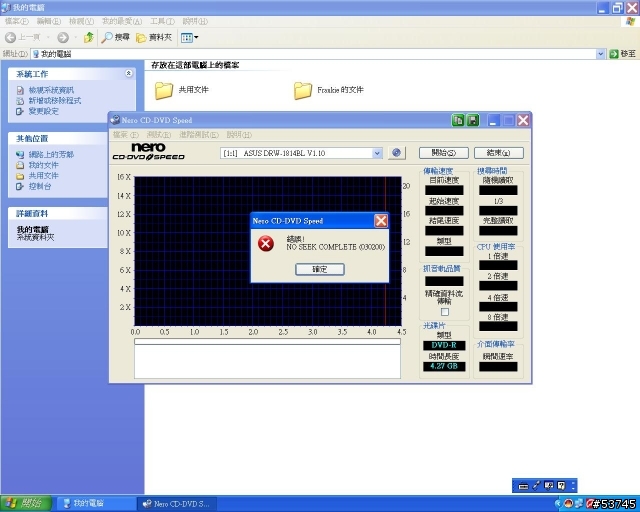Click the 移至 Go button in address bar
This screenshot has width=640, height=512.
[x=622, y=54]
